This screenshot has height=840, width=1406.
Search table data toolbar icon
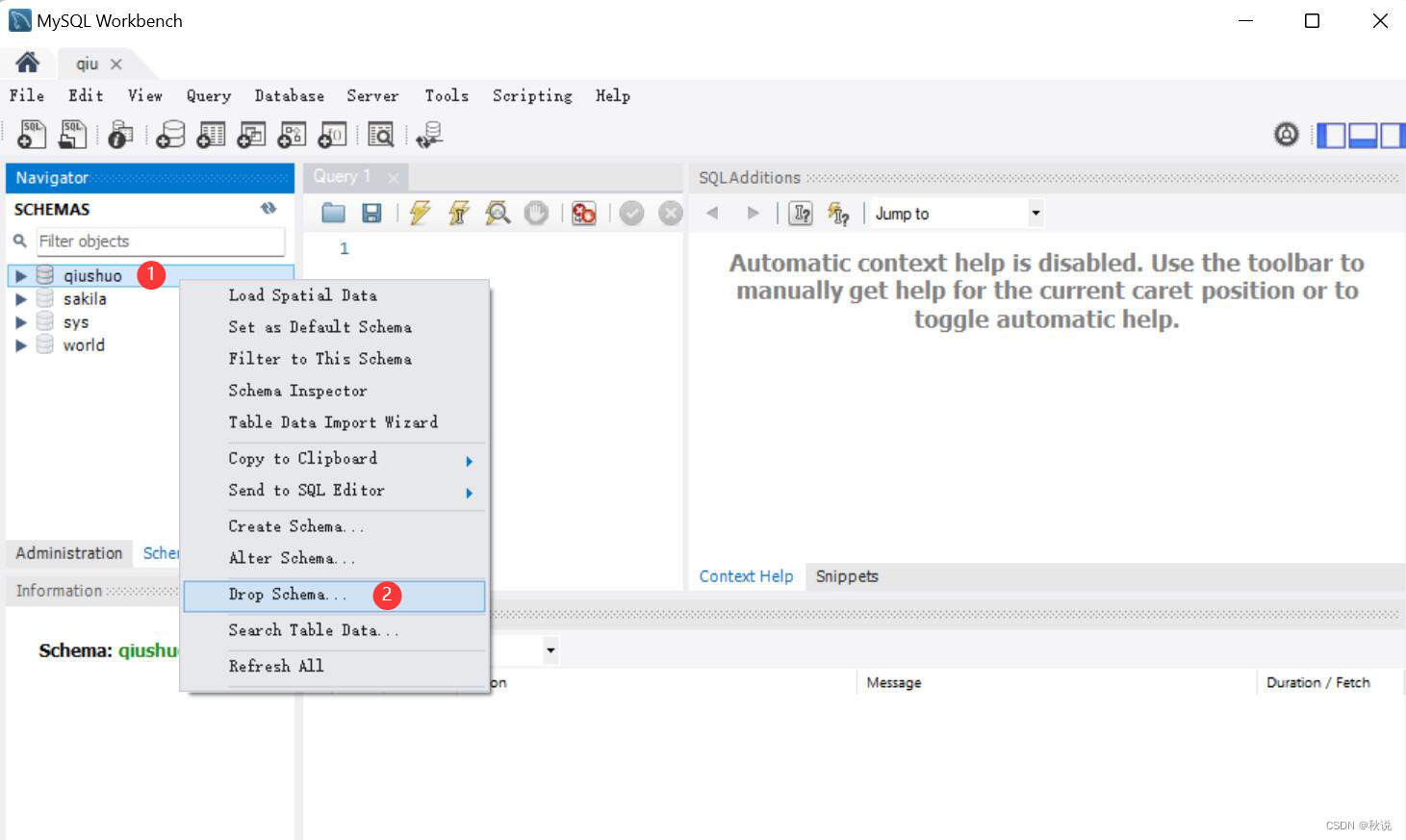click(x=381, y=135)
